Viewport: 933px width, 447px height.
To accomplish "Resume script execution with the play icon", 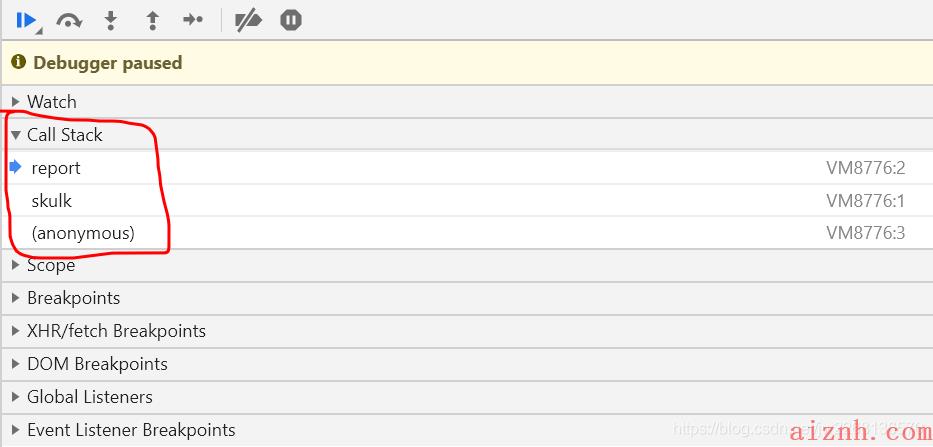I will (26, 20).
